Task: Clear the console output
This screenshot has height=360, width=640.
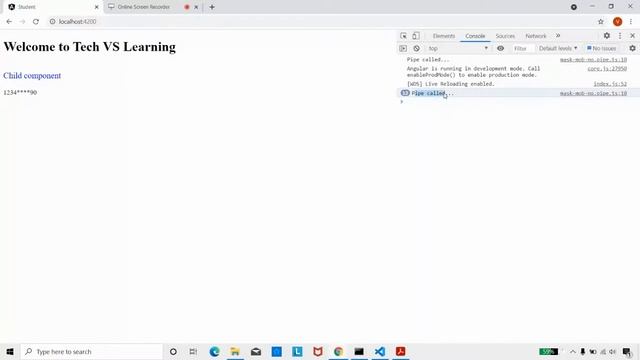Action: (x=416, y=48)
